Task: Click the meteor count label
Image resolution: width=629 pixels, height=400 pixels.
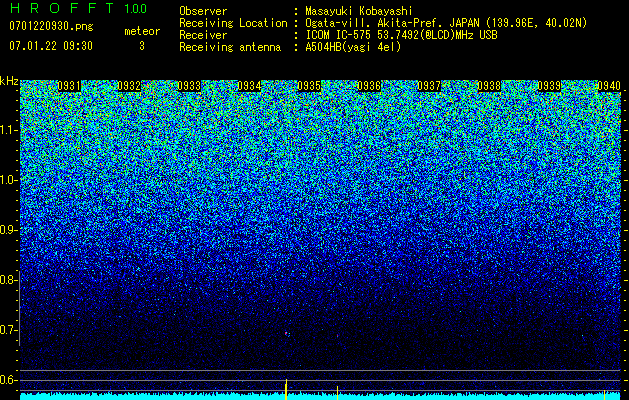Action: pyautogui.click(x=142, y=31)
